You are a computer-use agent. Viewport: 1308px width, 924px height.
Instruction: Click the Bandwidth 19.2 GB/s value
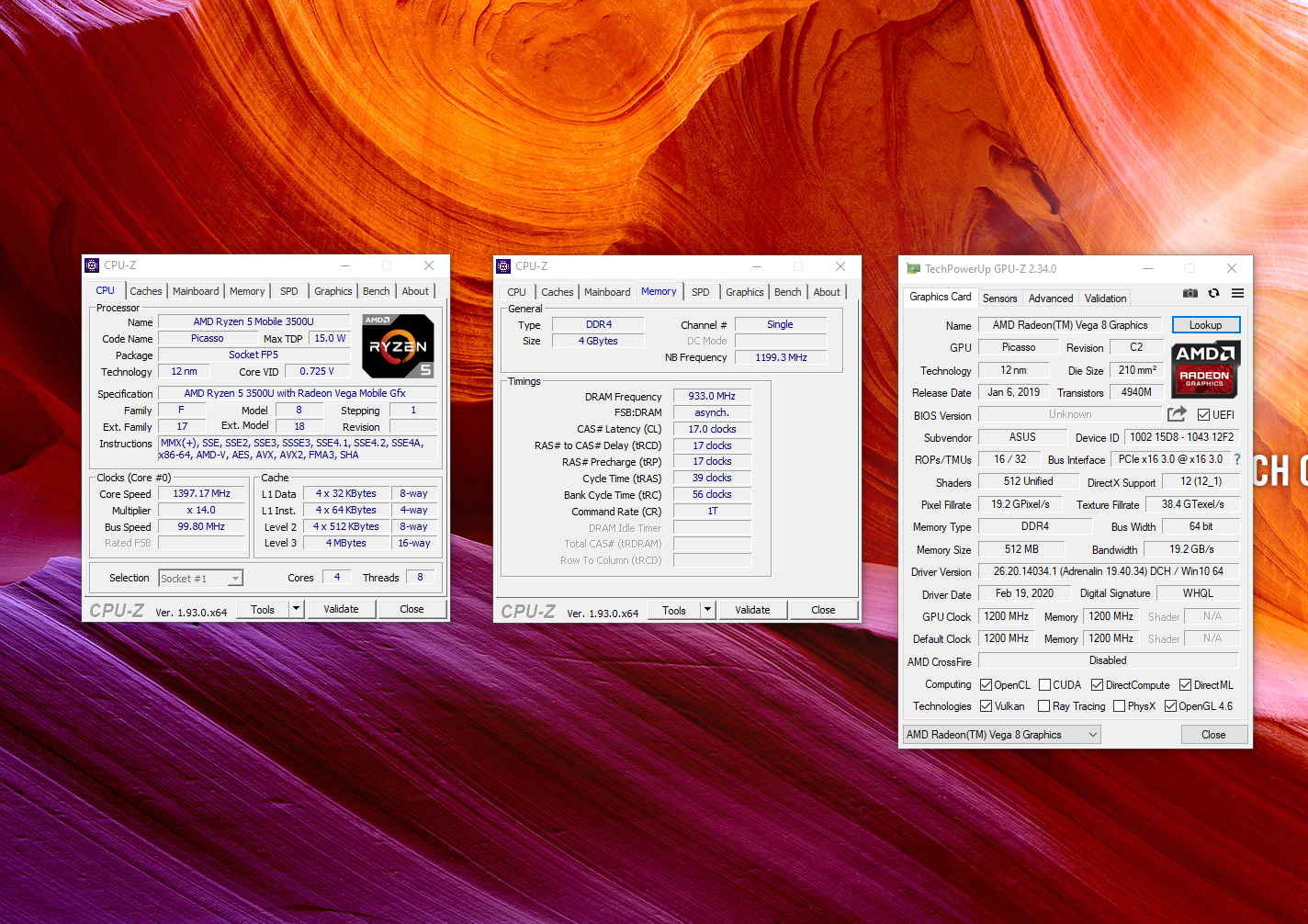pyautogui.click(x=1191, y=549)
